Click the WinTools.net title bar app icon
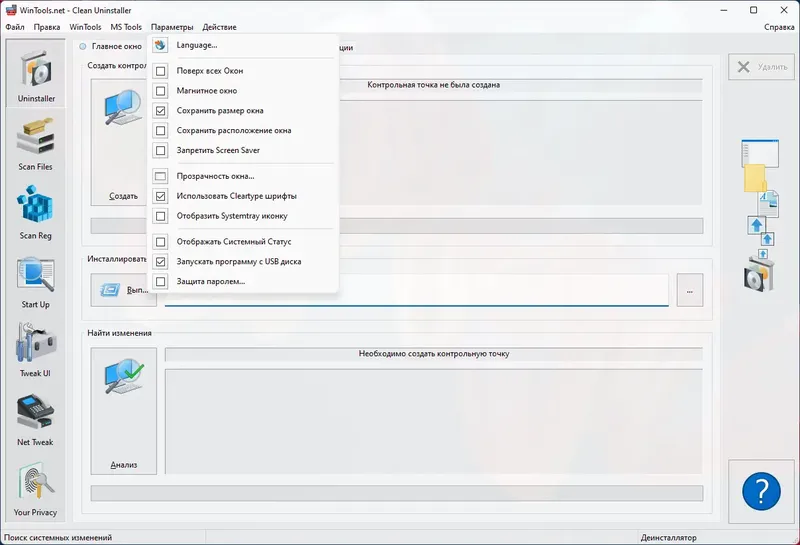This screenshot has height=545, width=800. 10,10
